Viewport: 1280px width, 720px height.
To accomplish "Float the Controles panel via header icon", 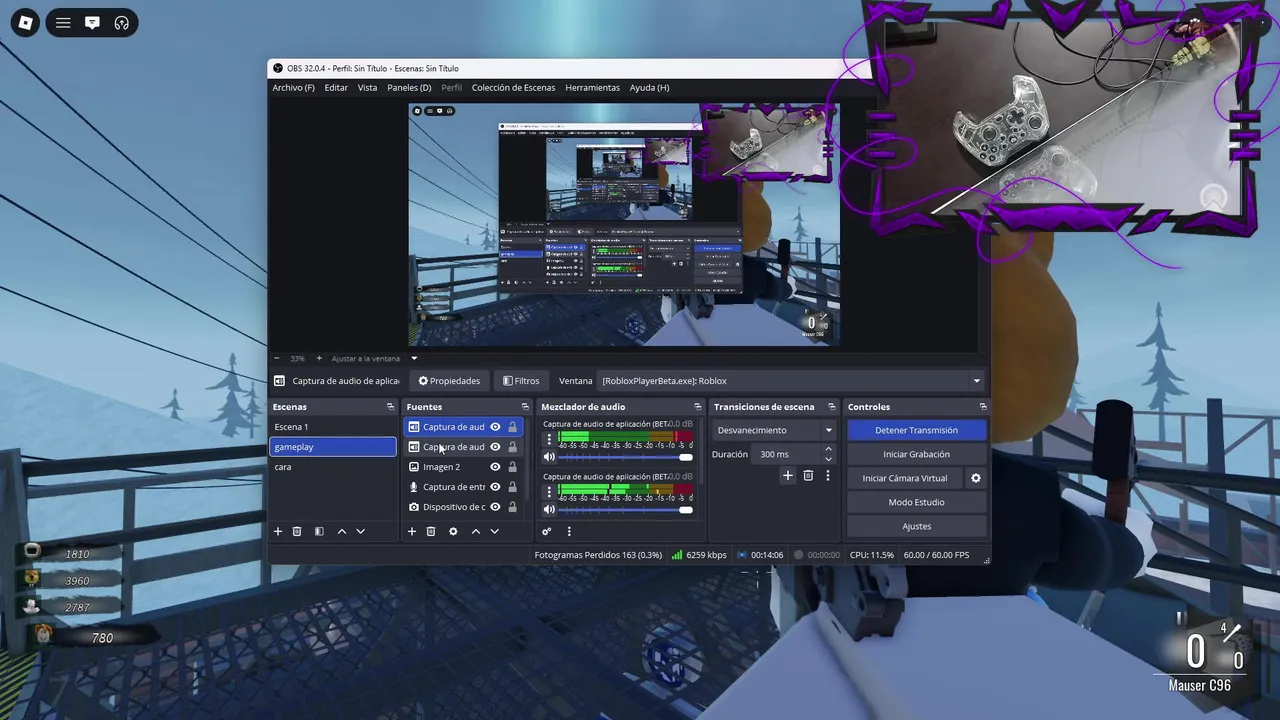I will pos(983,407).
